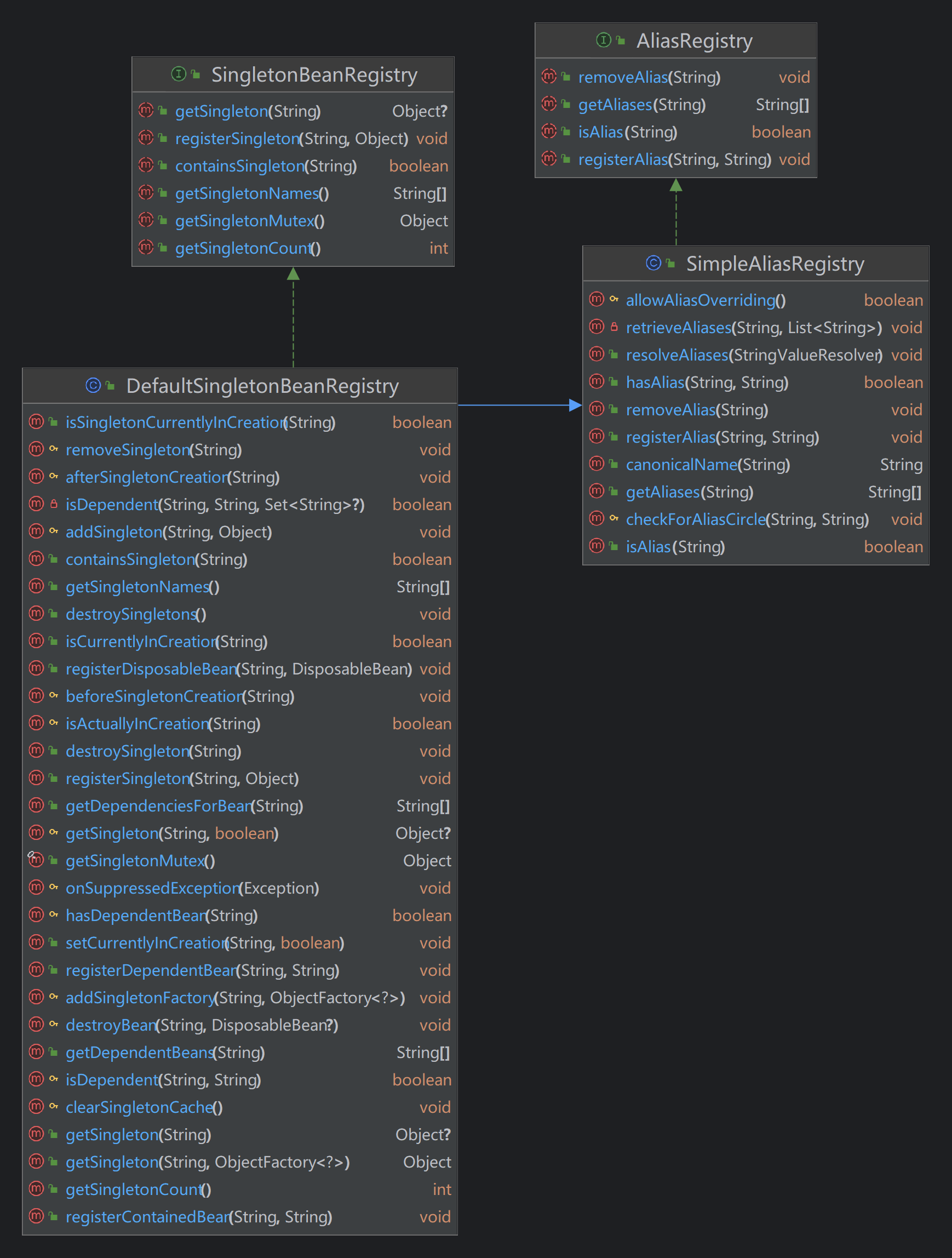Click the protected key icon on destroyBean
This screenshot has width=952, height=1258.
click(54, 1024)
